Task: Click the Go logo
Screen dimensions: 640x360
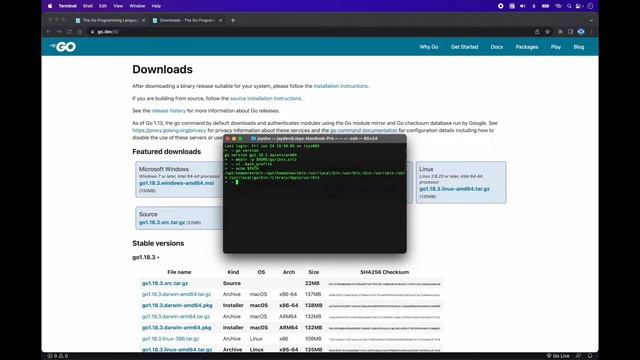Action: click(63, 47)
